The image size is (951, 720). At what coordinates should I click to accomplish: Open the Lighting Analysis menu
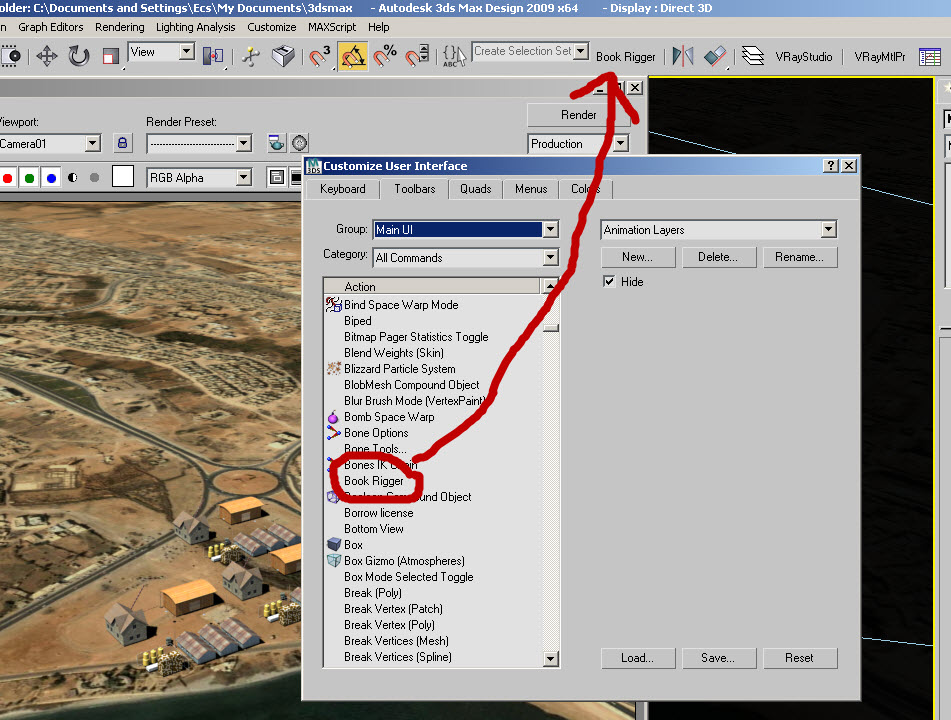[x=195, y=27]
